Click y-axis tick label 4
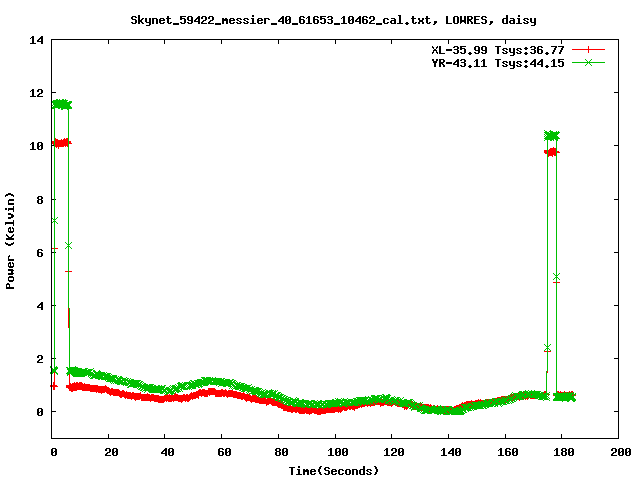Viewport: 640px width, 480px height. [40, 306]
